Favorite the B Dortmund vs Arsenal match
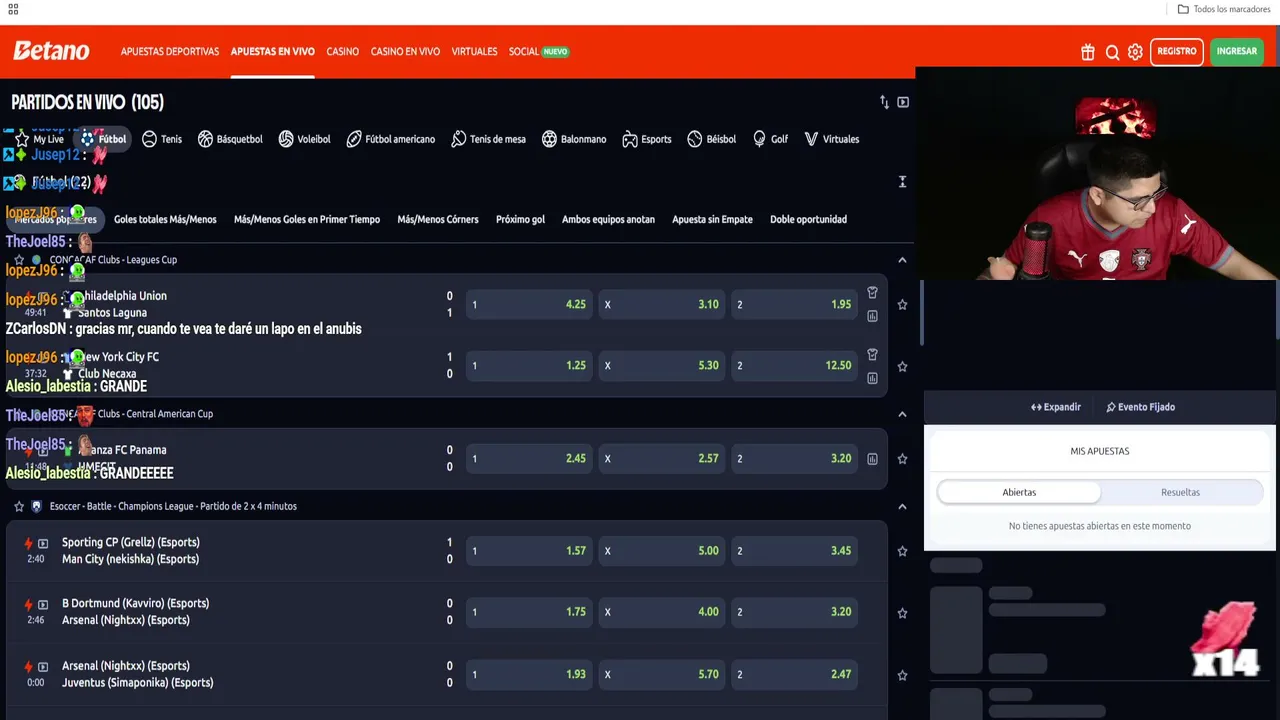This screenshot has width=1280, height=720. click(902, 613)
